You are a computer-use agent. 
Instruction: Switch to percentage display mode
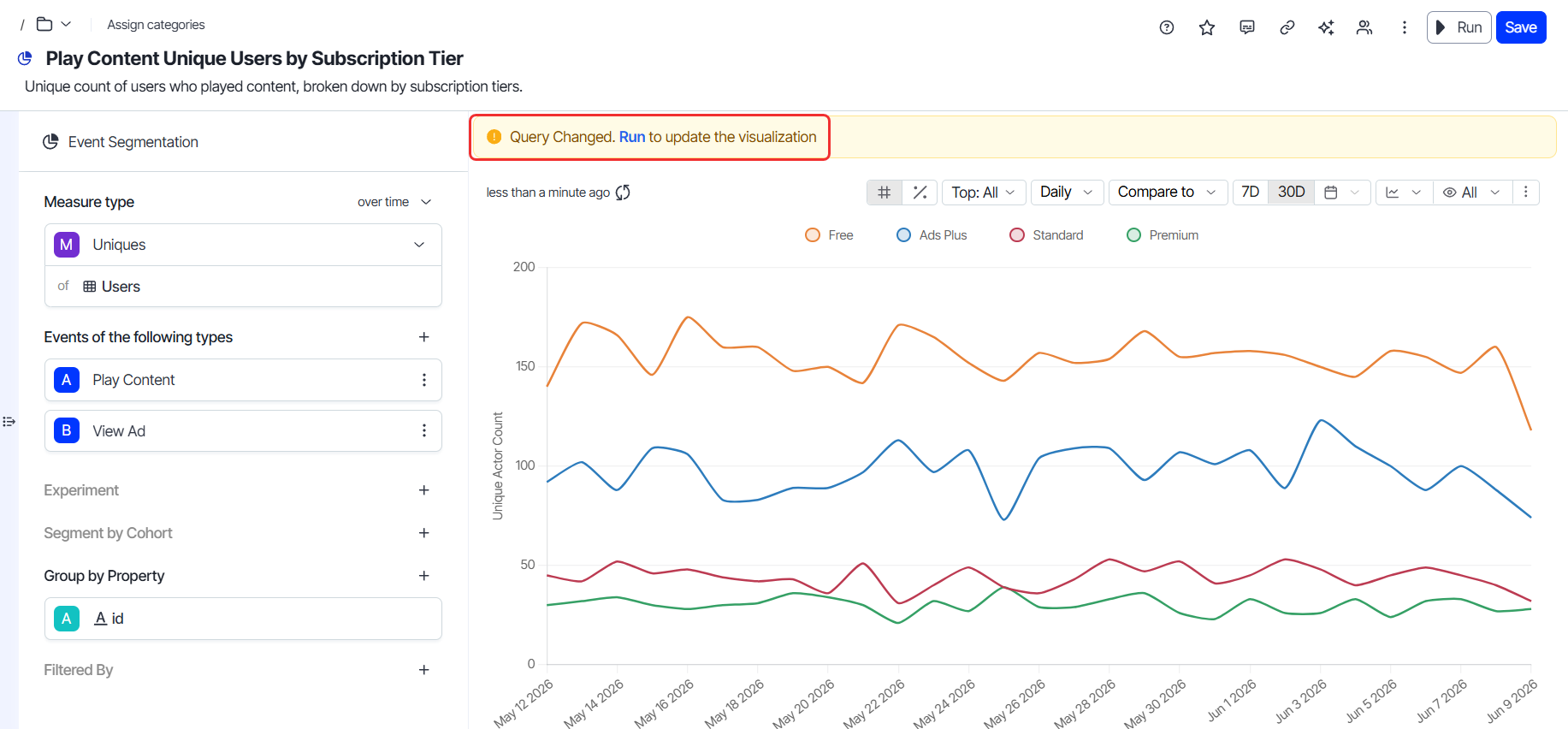pyautogui.click(x=920, y=193)
